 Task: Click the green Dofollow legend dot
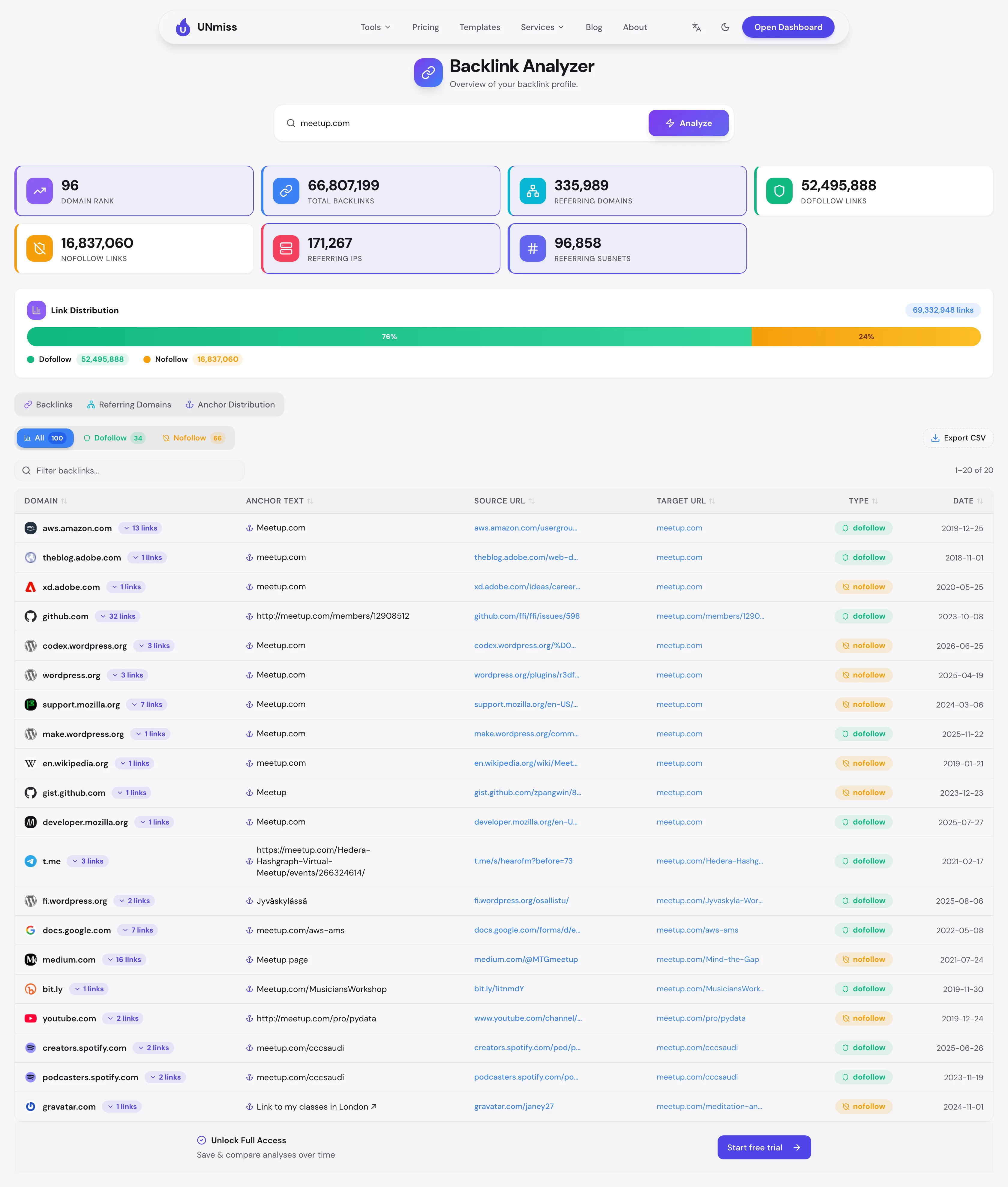click(31, 359)
